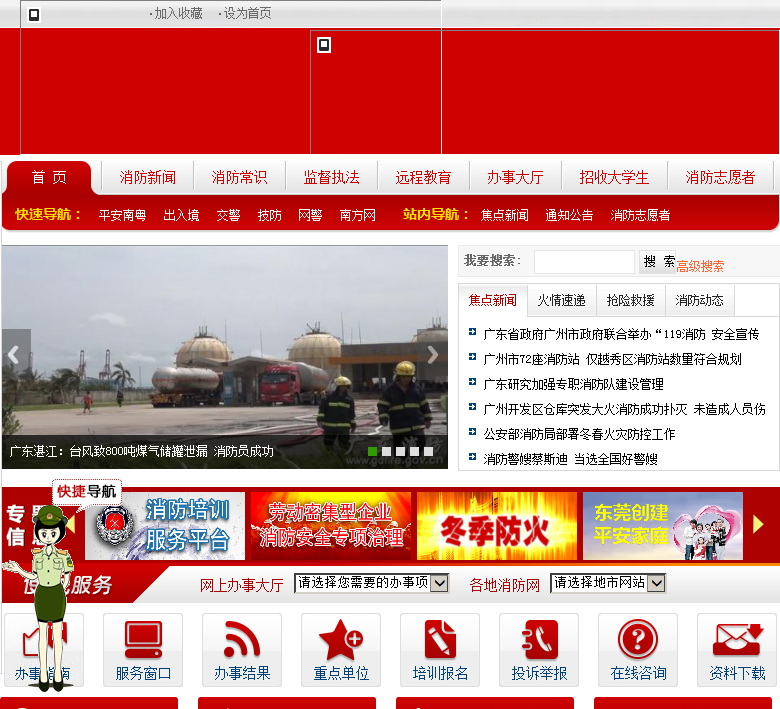Image resolution: width=780 pixels, height=709 pixels.
Task: Open 东莞创建平安家庭 banner
Action: click(x=663, y=526)
